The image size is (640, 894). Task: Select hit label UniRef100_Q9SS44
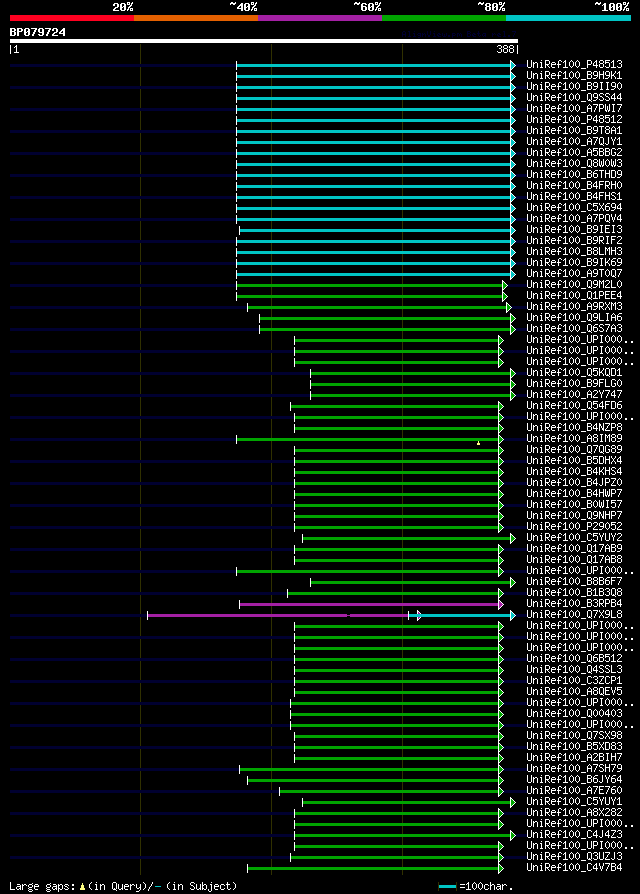coord(574,97)
